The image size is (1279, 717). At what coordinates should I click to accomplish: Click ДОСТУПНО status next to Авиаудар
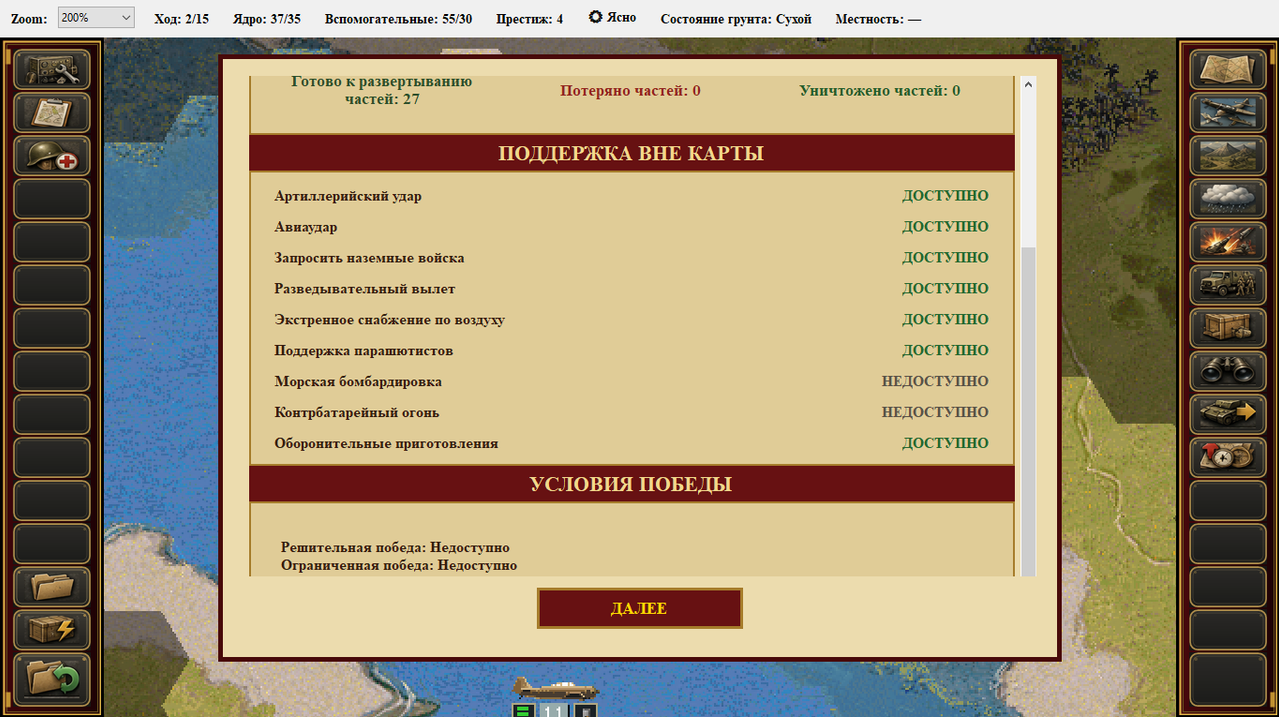tap(945, 227)
